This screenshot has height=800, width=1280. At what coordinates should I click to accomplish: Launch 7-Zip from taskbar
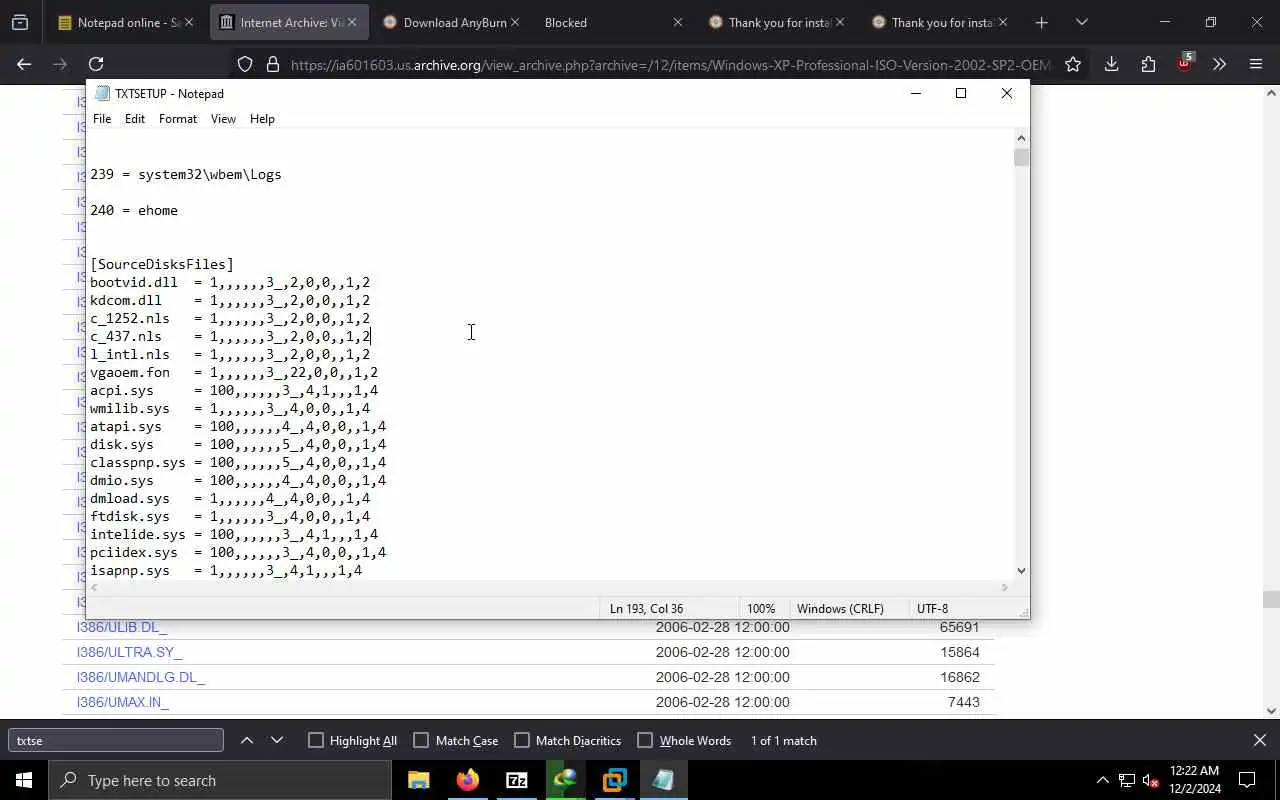(517, 780)
